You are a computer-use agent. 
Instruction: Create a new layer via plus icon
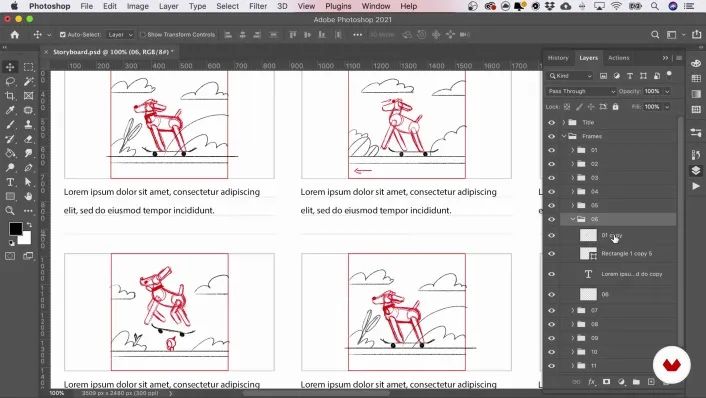tap(651, 382)
